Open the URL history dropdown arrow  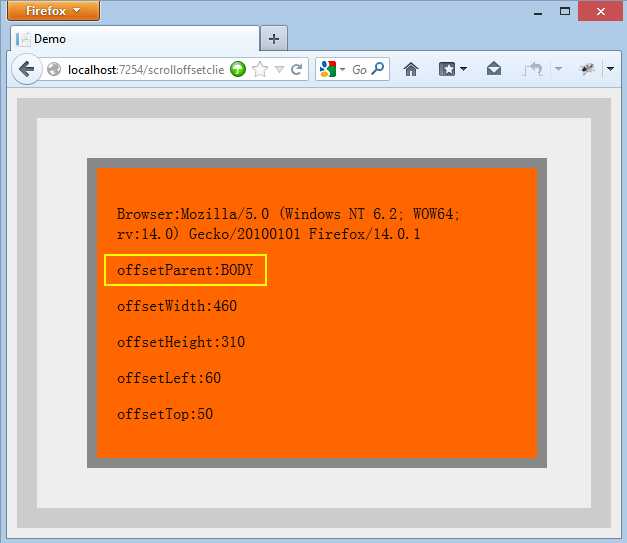point(280,70)
